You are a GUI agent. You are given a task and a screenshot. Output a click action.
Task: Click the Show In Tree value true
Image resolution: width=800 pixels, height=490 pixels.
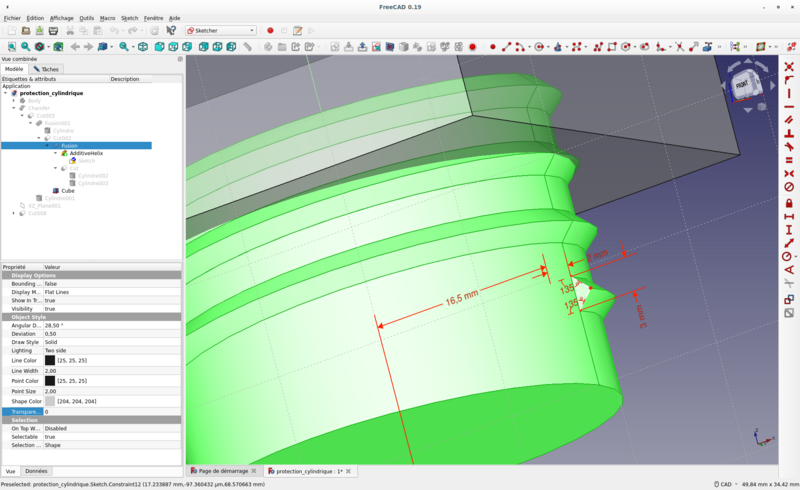point(50,300)
